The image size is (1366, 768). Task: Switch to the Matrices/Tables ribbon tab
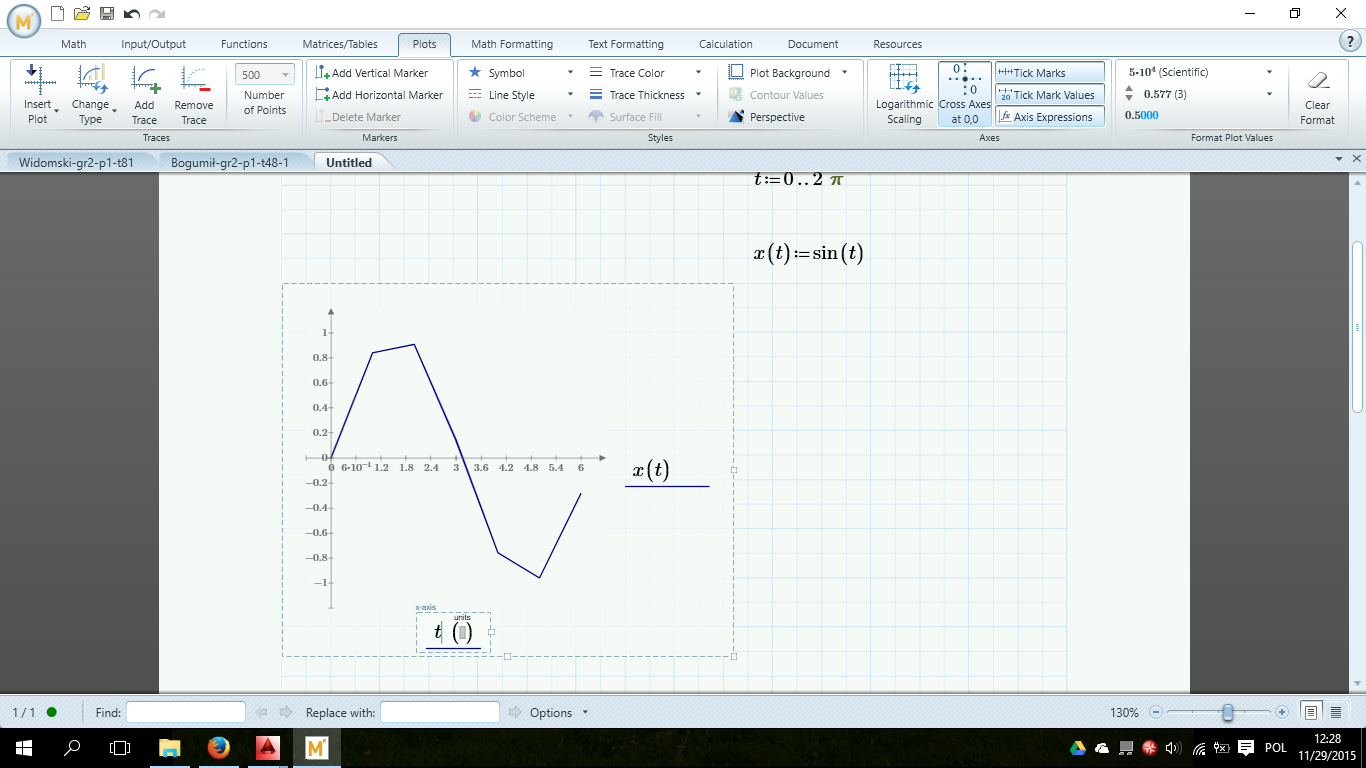tap(340, 44)
